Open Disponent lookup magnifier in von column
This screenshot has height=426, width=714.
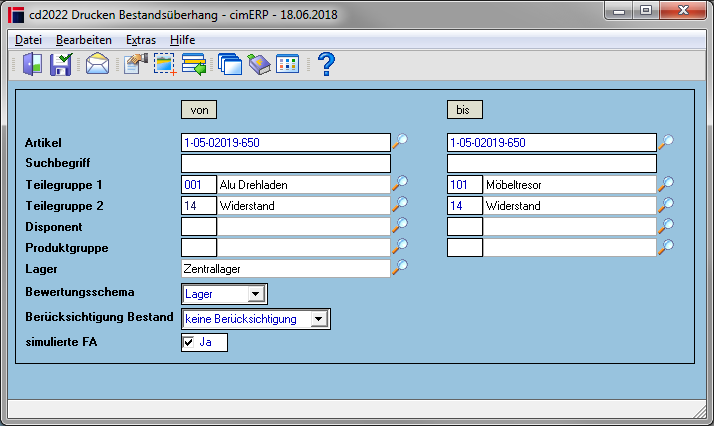click(400, 225)
